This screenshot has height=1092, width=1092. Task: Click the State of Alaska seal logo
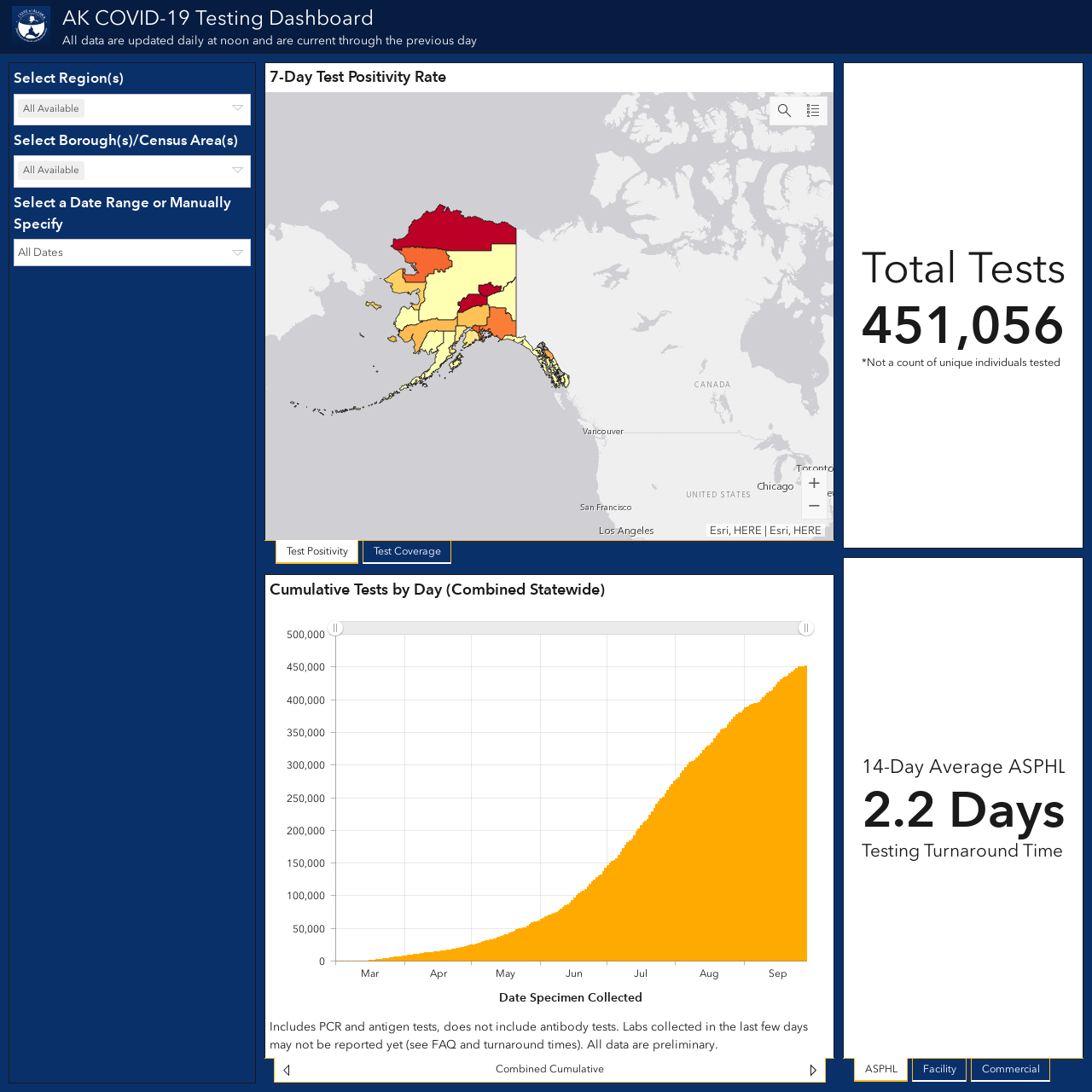(x=32, y=26)
